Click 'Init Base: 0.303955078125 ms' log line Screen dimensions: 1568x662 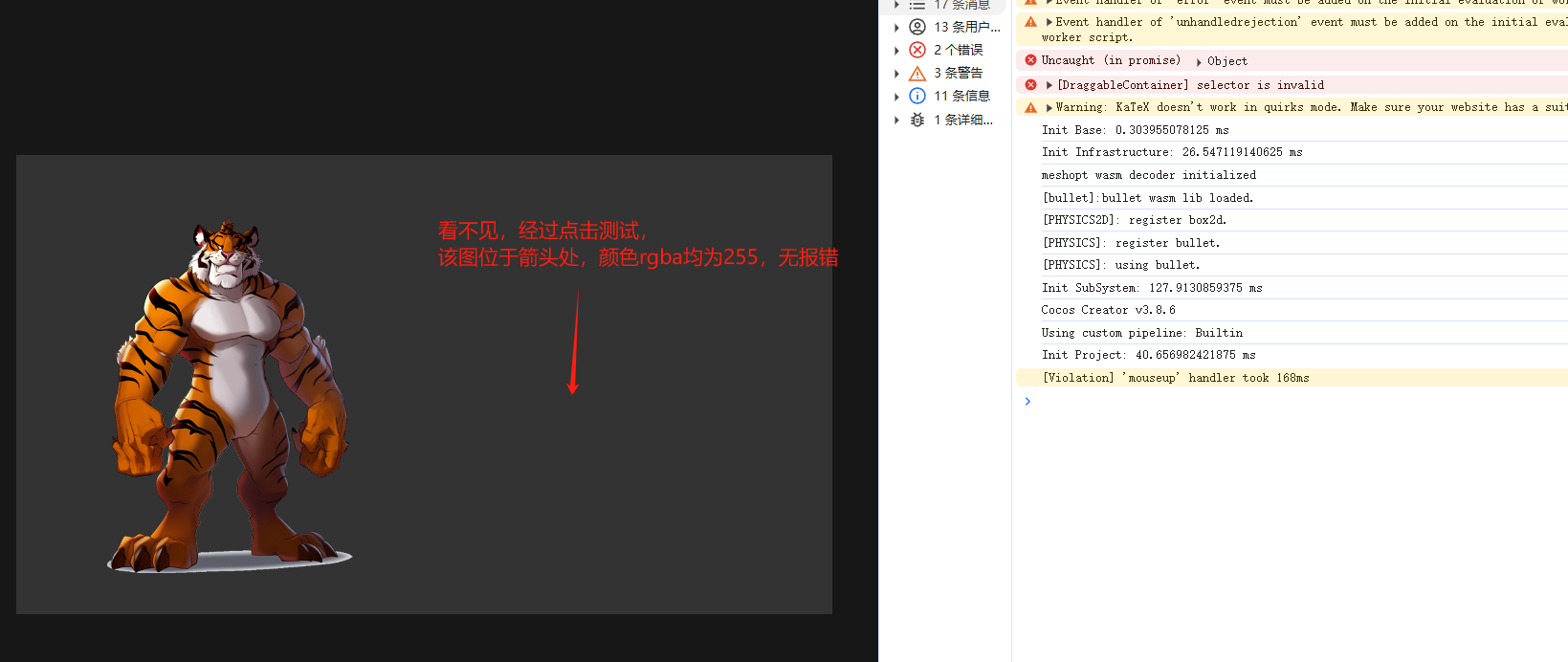point(1135,130)
